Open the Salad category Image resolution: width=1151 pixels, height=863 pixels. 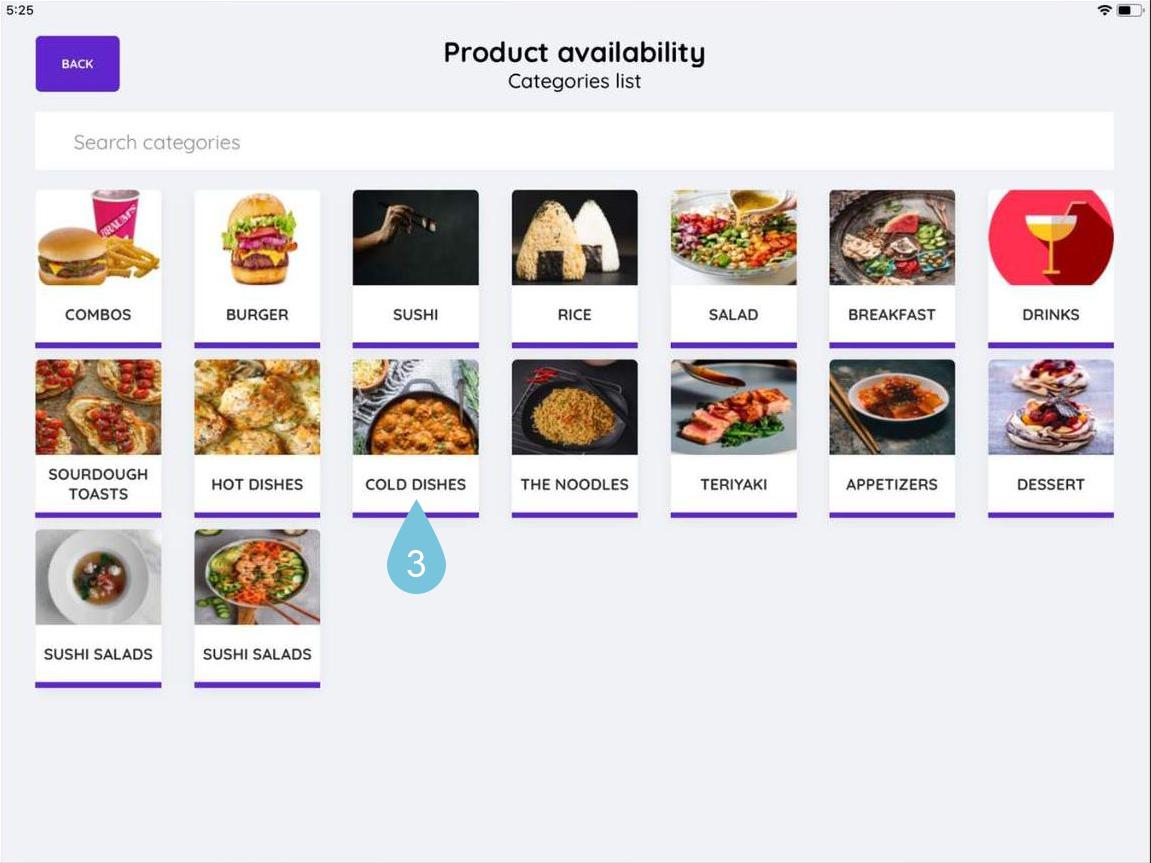(733, 268)
